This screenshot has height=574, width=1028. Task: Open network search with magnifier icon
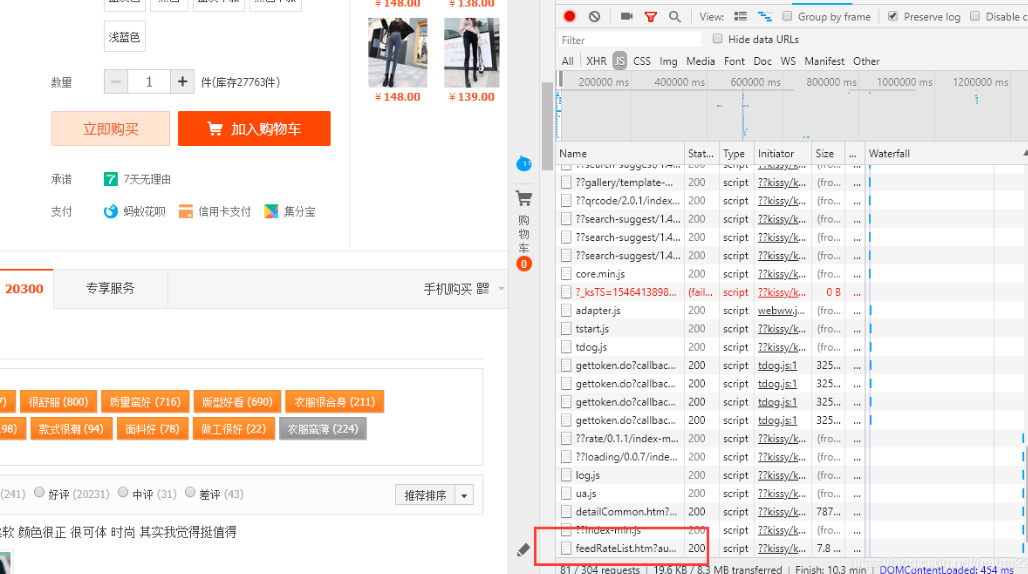click(675, 16)
